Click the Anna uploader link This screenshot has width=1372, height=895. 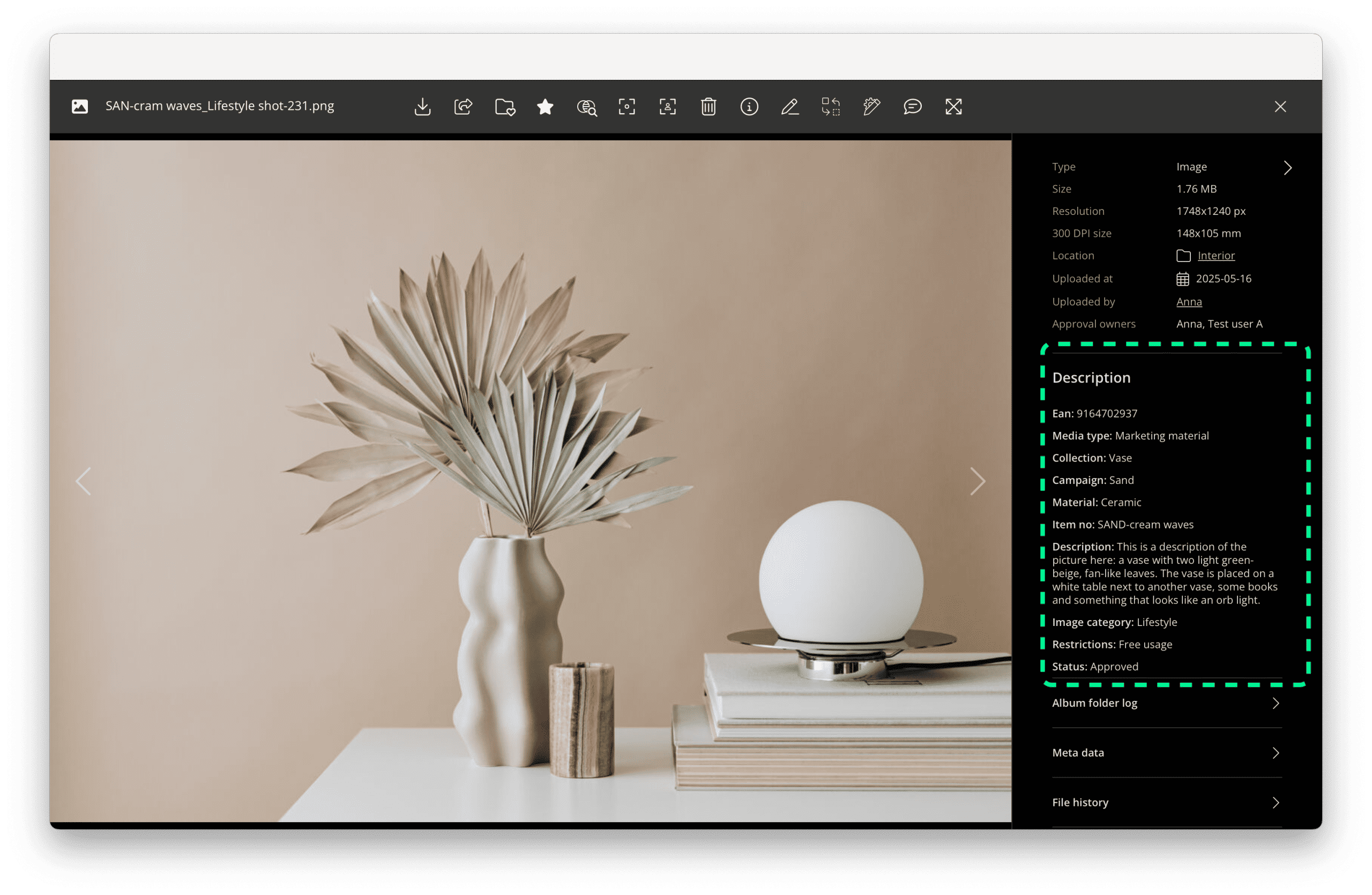(x=1189, y=301)
